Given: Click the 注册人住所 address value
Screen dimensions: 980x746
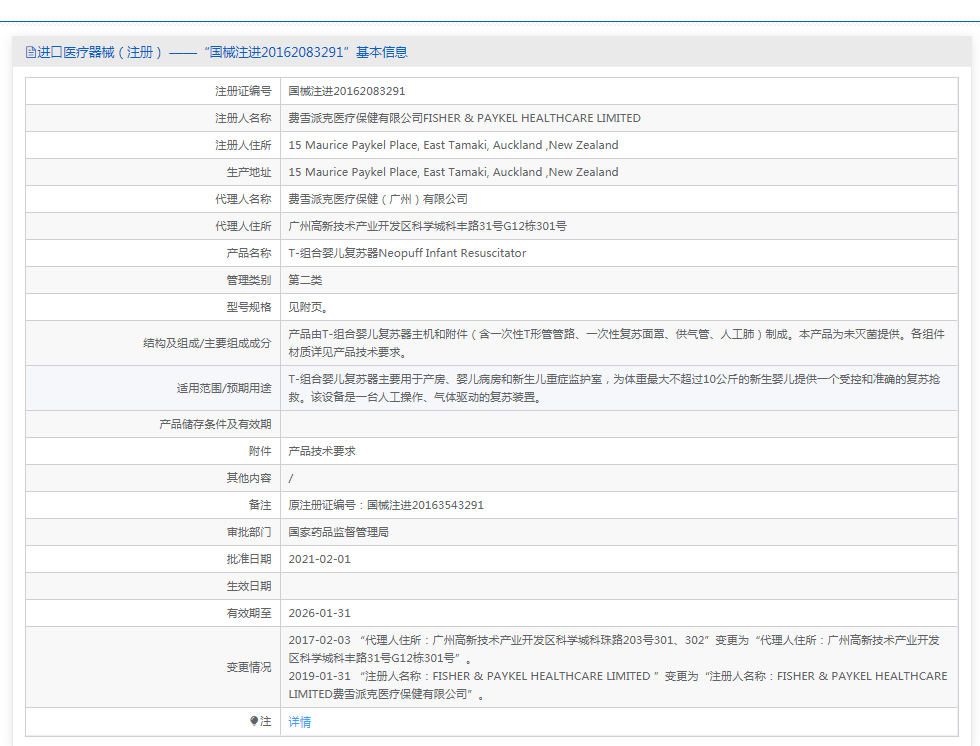Looking at the screenshot, I should point(453,145).
